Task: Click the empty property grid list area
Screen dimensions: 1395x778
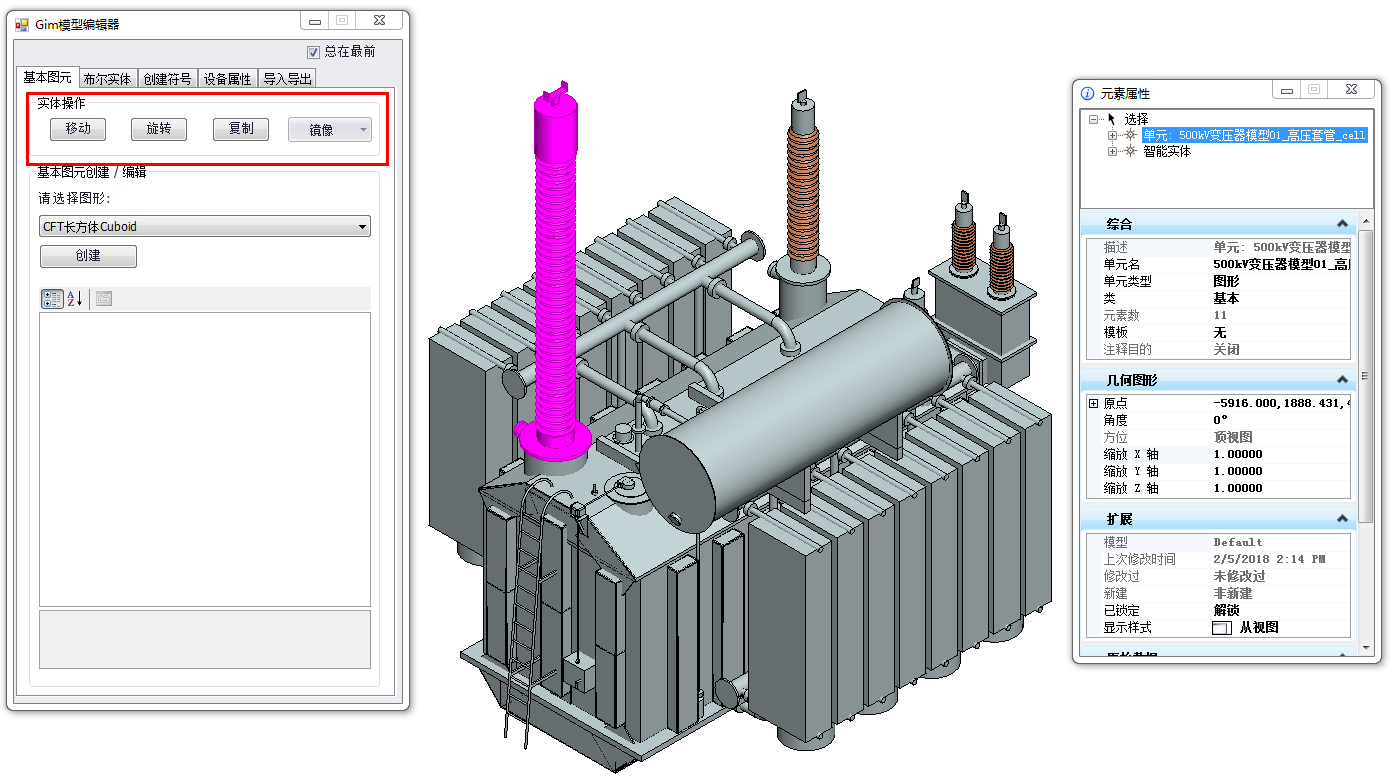Action: point(205,459)
